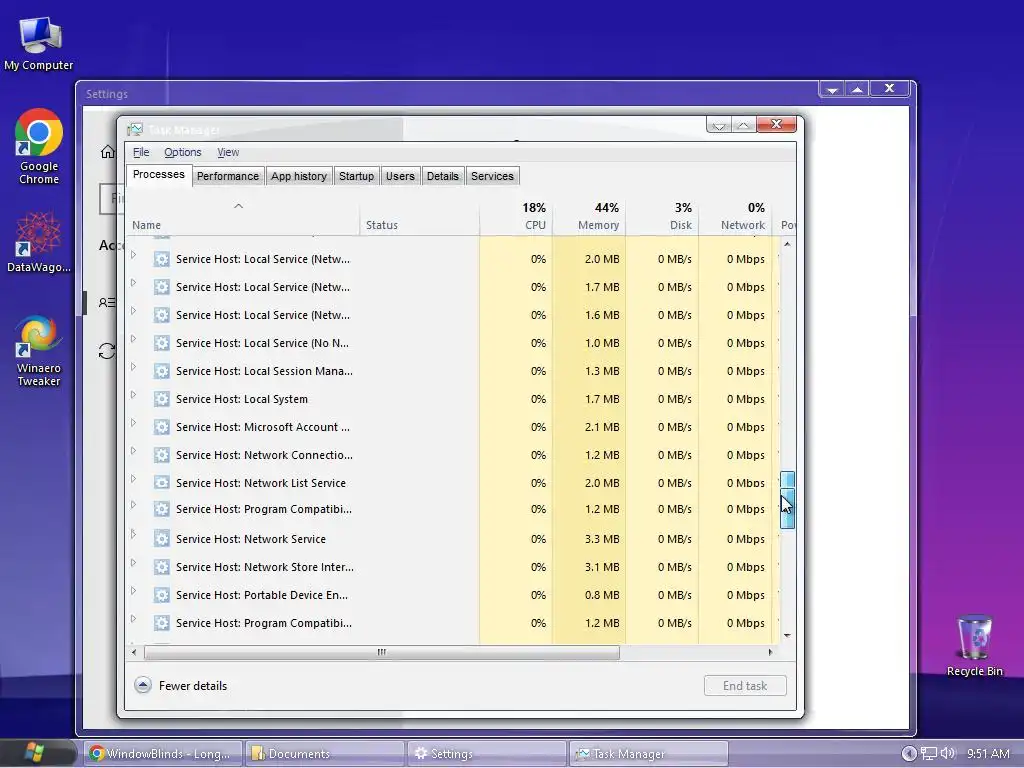Click the gear icon of Service Host: Local System
The image size is (1024, 768).
161,399
